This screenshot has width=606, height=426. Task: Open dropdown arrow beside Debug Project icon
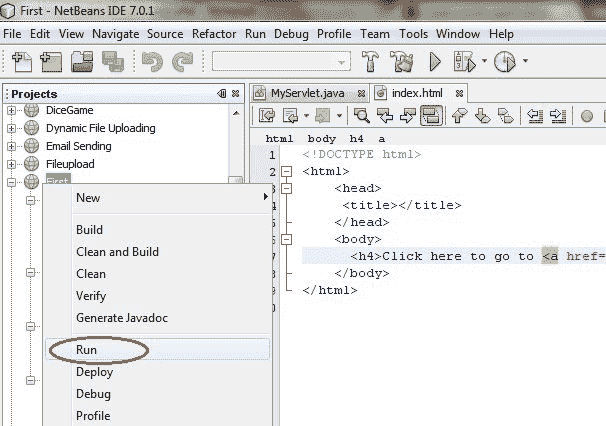[x=484, y=61]
